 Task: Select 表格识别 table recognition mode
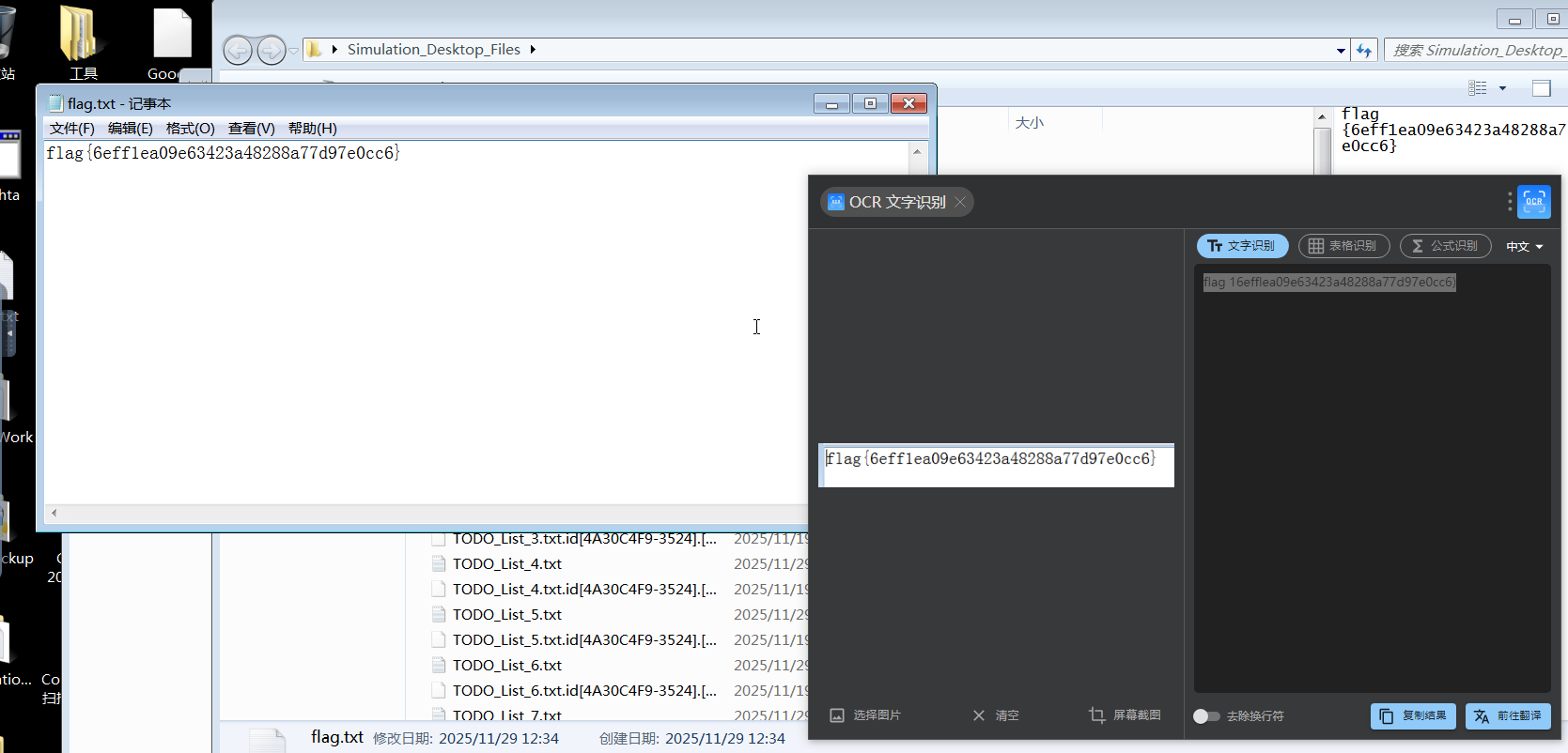click(1343, 246)
